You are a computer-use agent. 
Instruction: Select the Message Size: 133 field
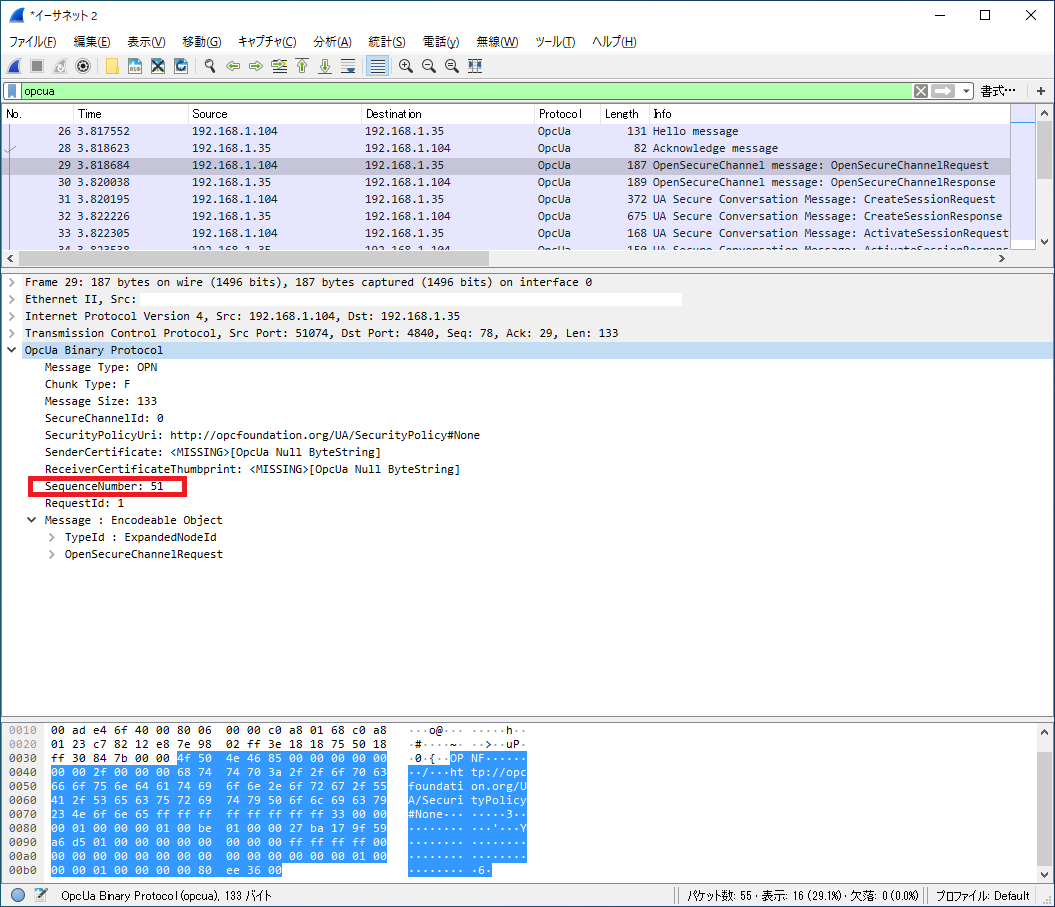click(x=101, y=401)
